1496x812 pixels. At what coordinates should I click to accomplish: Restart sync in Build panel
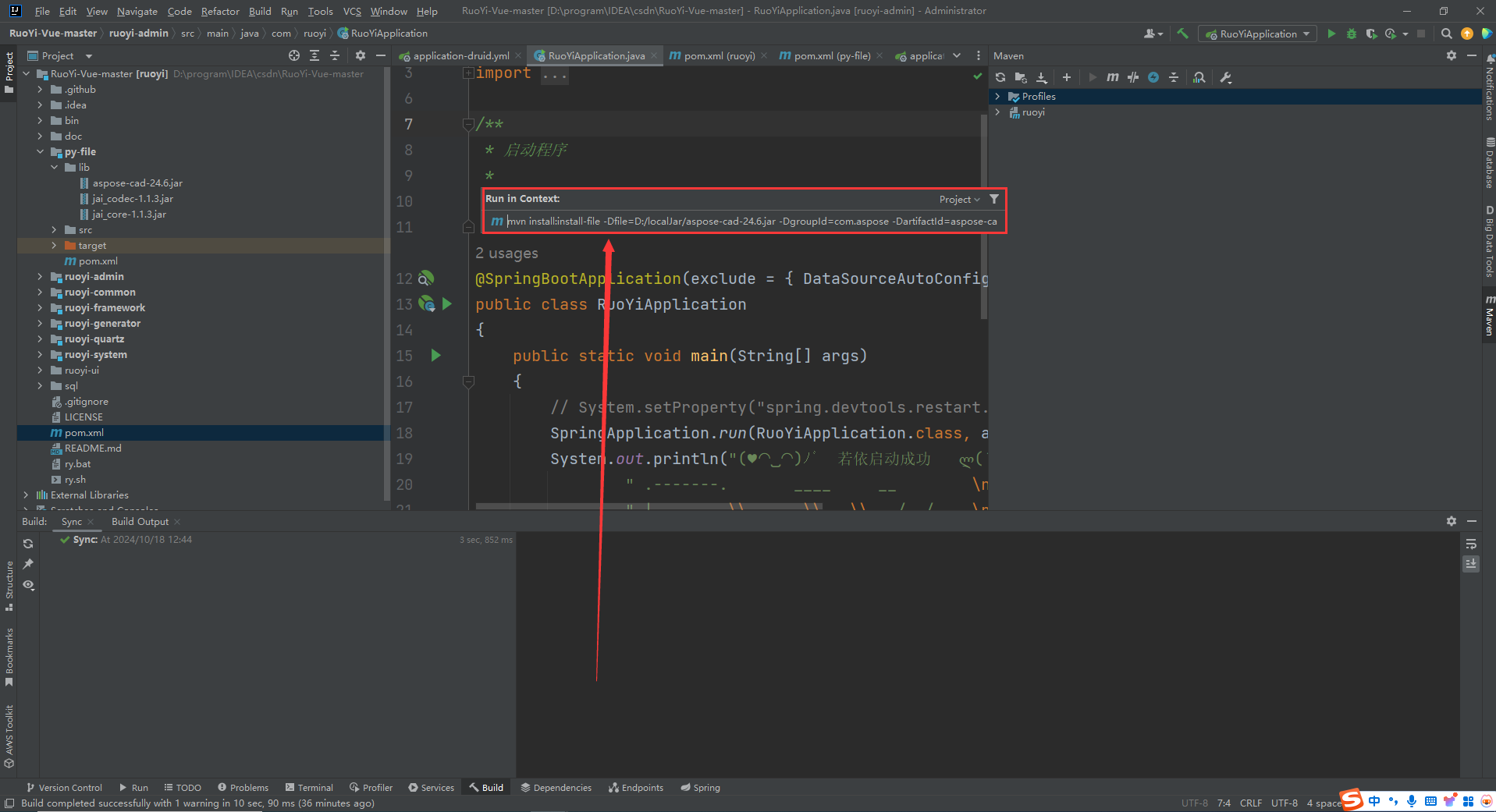pos(29,544)
